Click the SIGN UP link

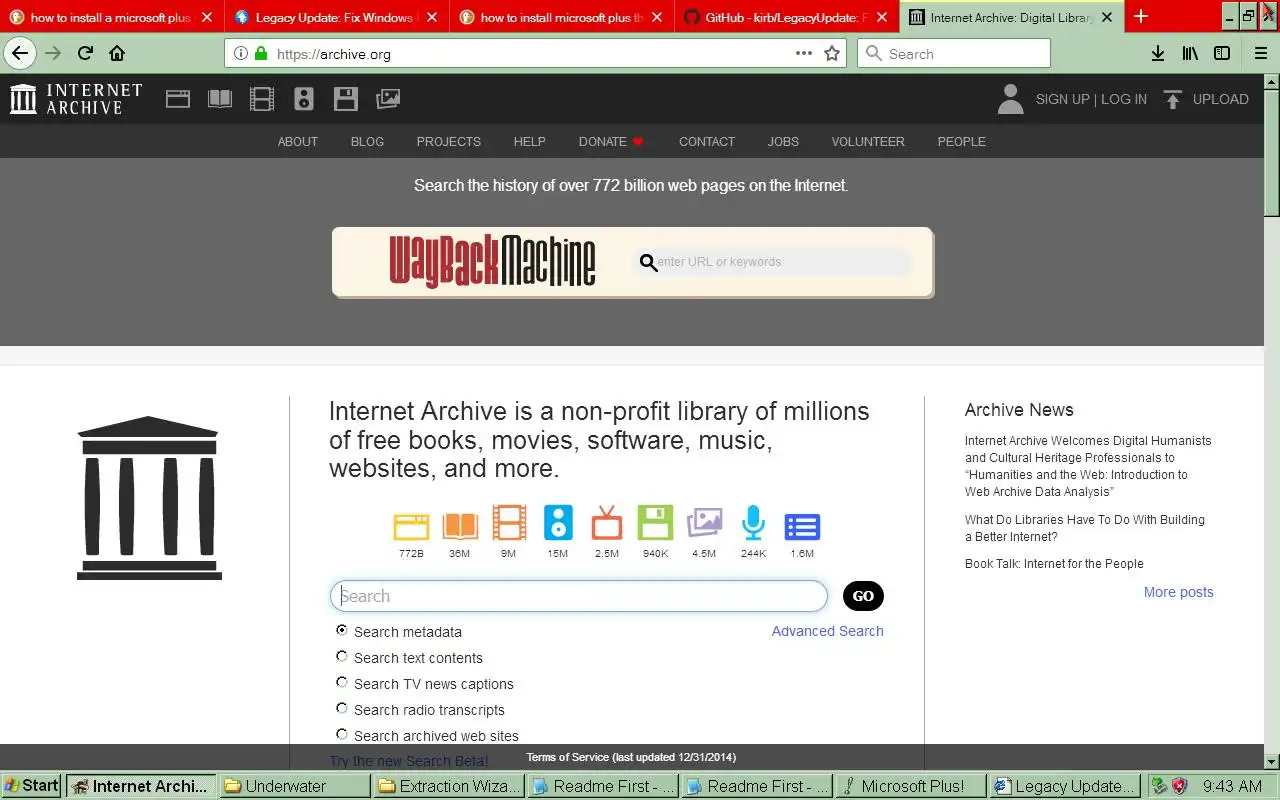1063,99
